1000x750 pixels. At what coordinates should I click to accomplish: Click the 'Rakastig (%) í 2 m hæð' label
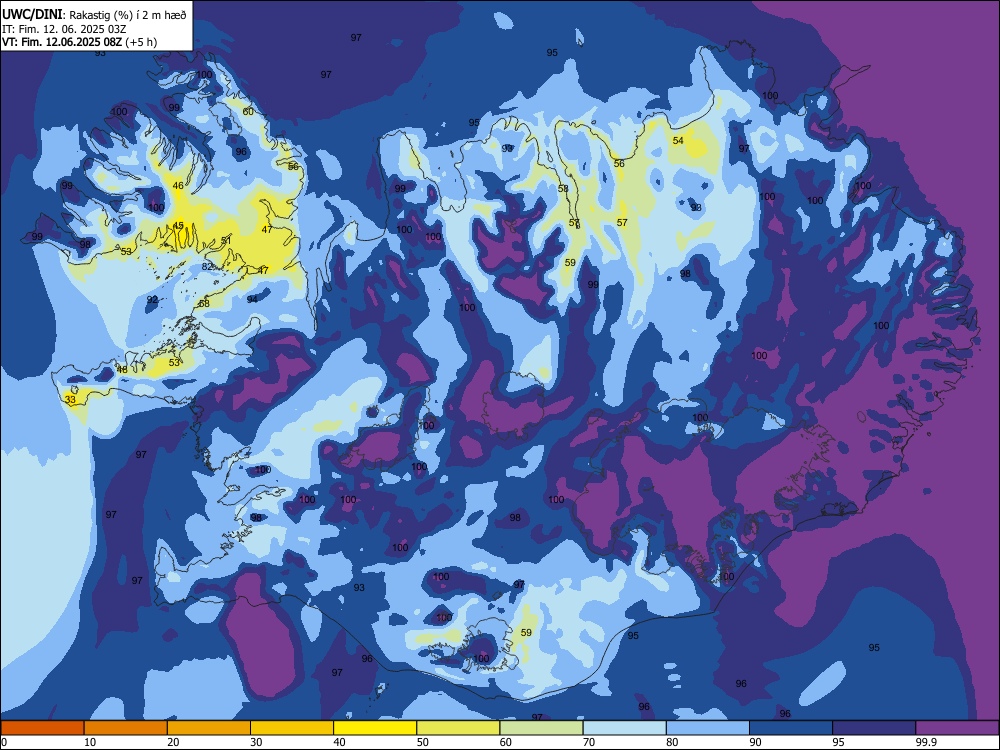pyautogui.click(x=128, y=15)
